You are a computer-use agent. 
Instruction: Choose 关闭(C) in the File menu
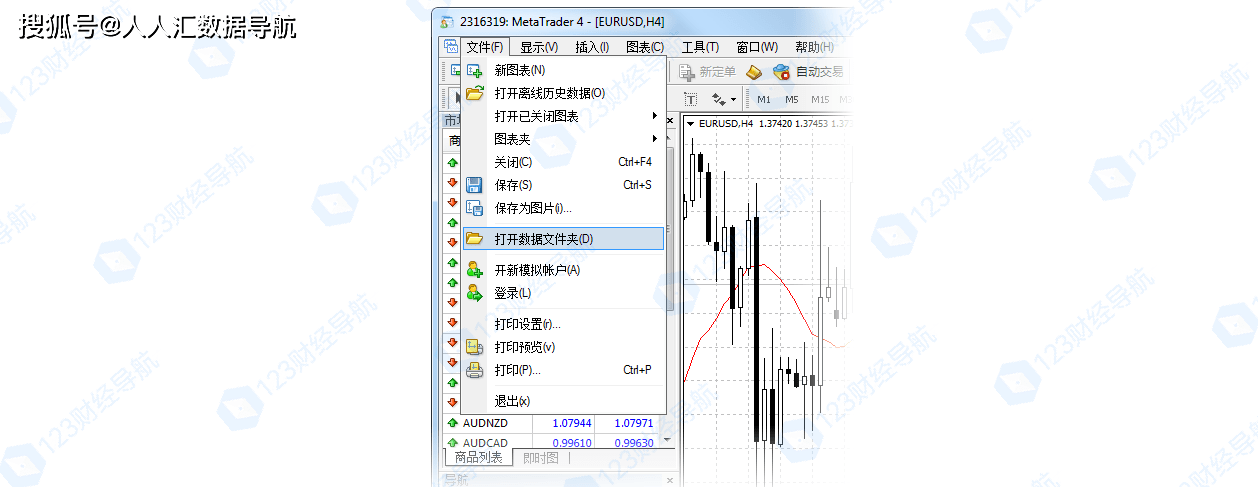point(563,162)
